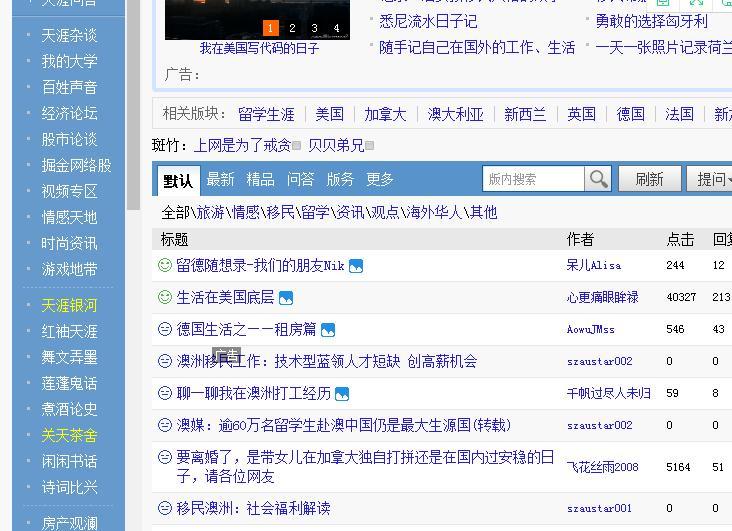732x531 pixels.
Task: Click the face icon before 聊一聊我在澳洲打工经历
Action: pyautogui.click(x=165, y=393)
